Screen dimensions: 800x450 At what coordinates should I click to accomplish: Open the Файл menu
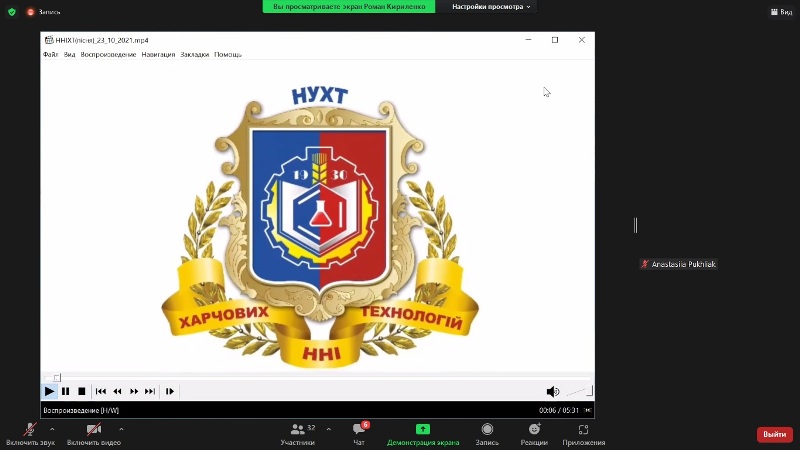point(51,54)
